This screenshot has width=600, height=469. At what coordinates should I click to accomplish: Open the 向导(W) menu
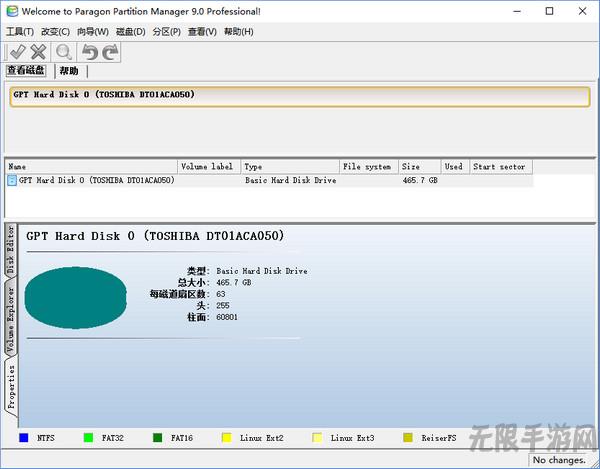pyautogui.click(x=93, y=32)
